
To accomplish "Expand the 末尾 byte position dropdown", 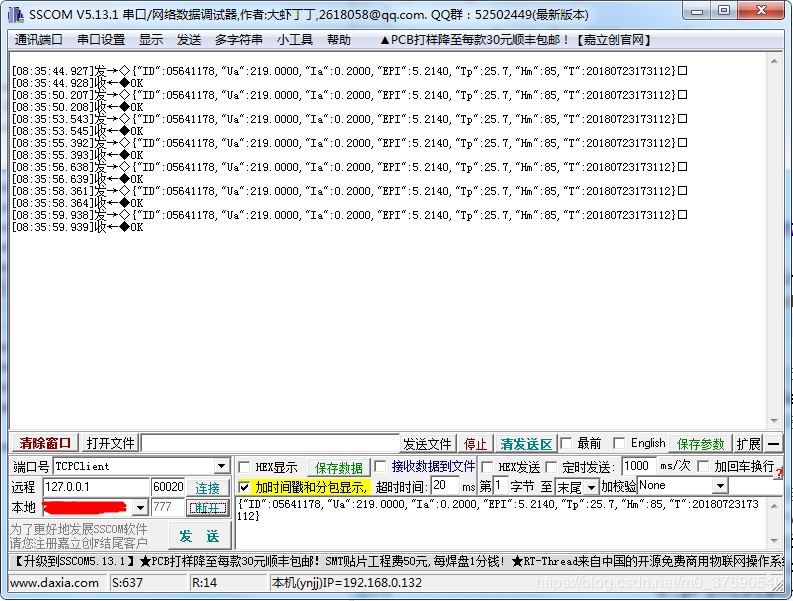I will [x=591, y=487].
